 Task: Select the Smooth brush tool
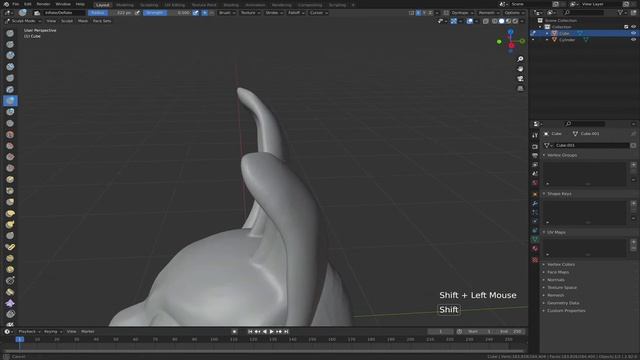[x=10, y=134]
